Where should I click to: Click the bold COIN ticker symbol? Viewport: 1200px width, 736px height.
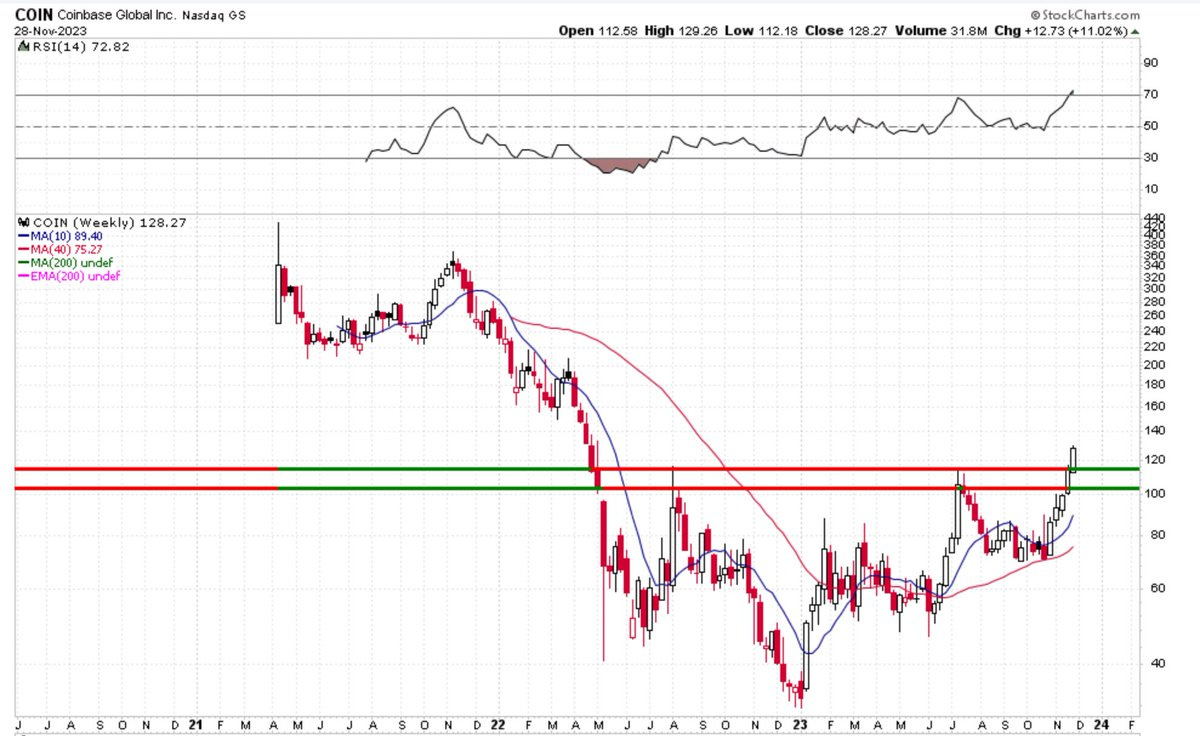pos(34,16)
